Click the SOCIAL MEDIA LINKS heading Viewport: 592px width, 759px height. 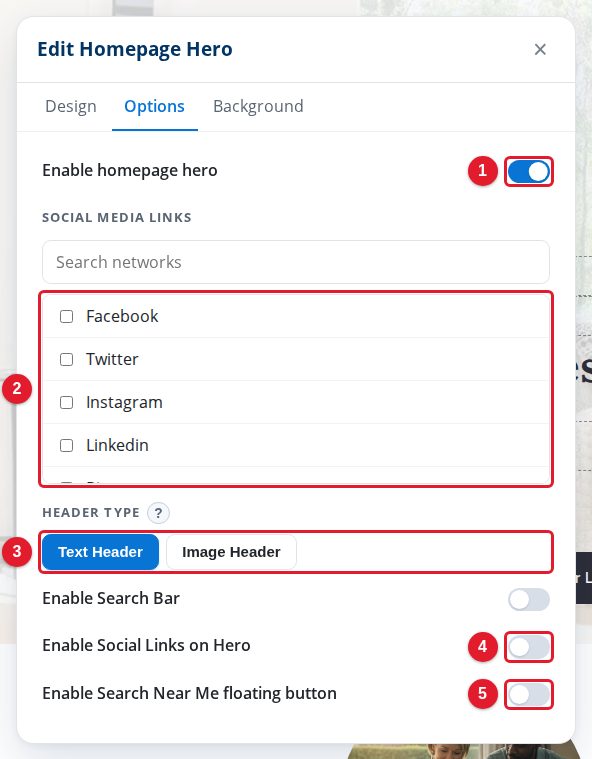point(117,218)
